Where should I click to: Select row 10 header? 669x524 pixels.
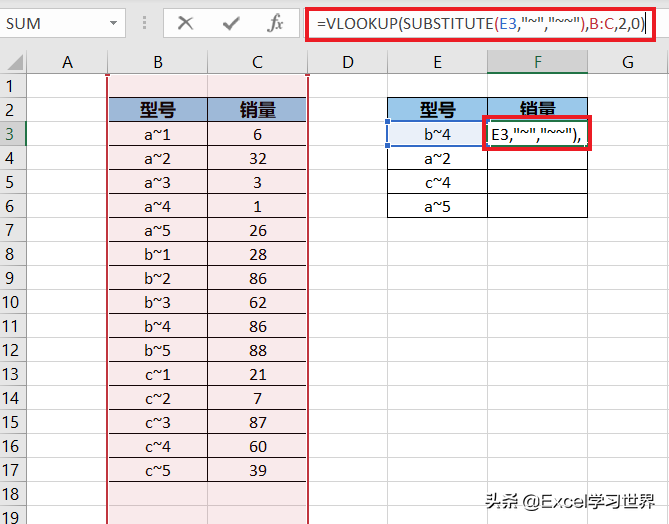pyautogui.click(x=13, y=302)
